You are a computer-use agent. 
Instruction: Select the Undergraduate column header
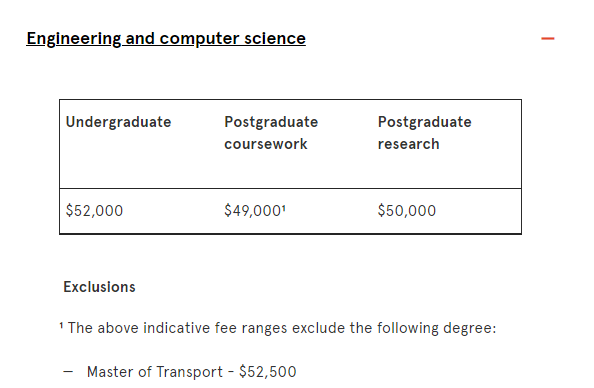pos(119,122)
